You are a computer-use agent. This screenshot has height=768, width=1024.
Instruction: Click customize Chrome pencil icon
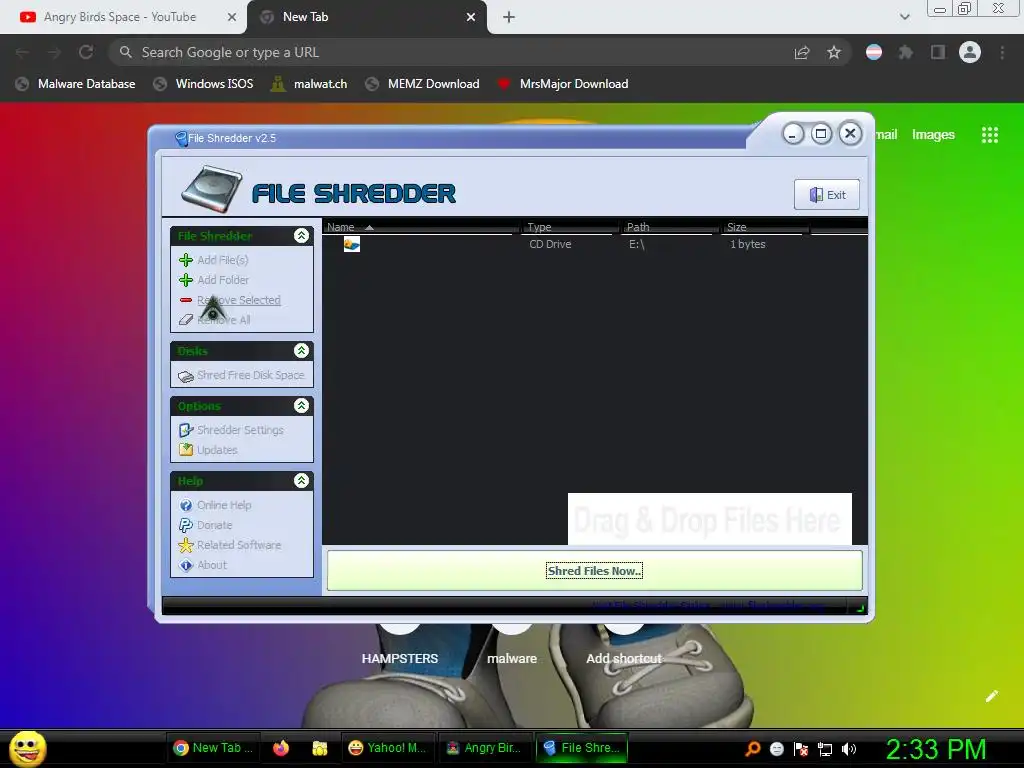[991, 696]
